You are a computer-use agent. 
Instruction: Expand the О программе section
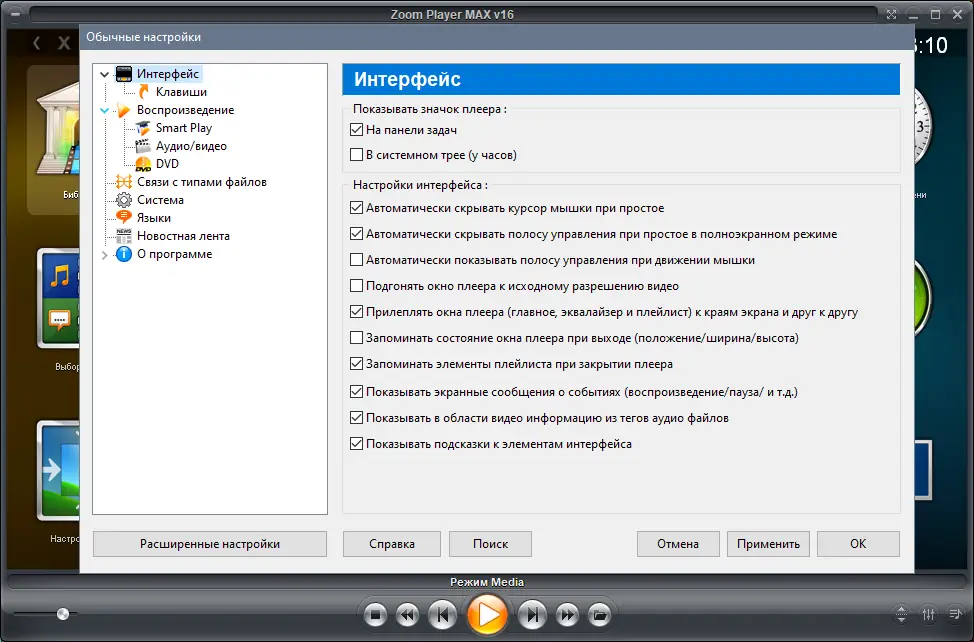point(104,254)
